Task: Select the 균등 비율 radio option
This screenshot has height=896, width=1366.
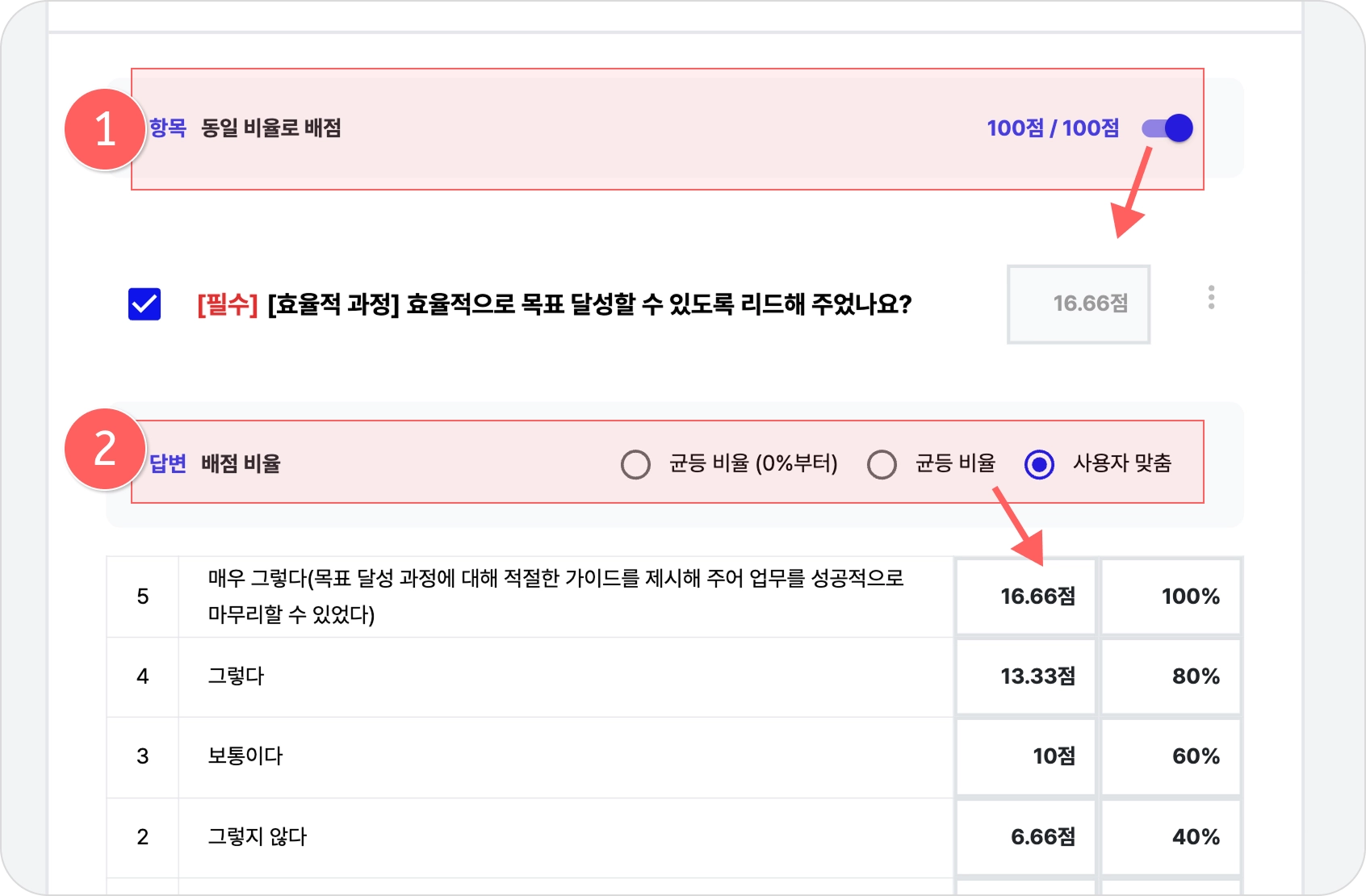Action: [x=882, y=465]
